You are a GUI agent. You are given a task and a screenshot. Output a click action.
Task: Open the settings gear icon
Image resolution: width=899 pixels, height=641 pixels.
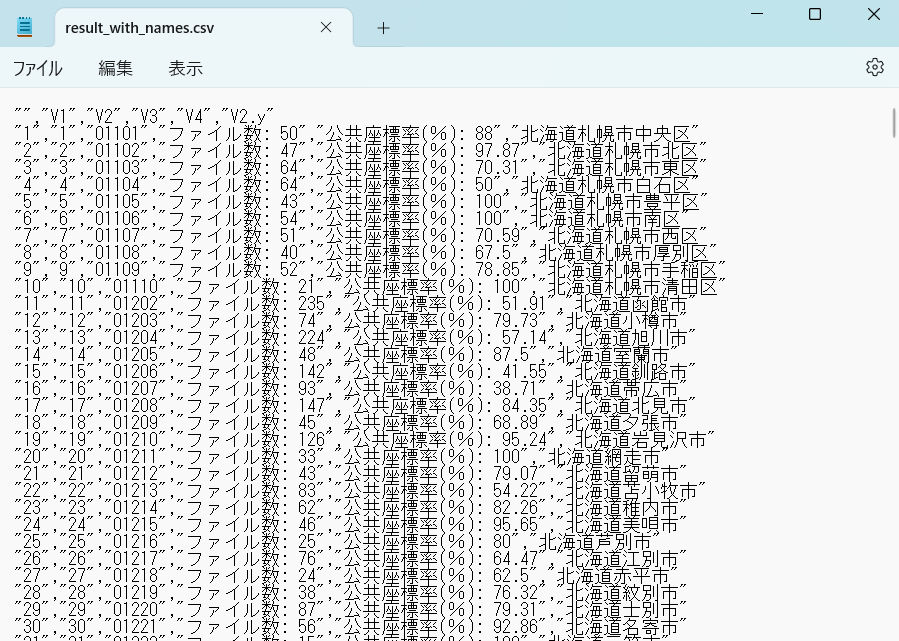coord(874,67)
